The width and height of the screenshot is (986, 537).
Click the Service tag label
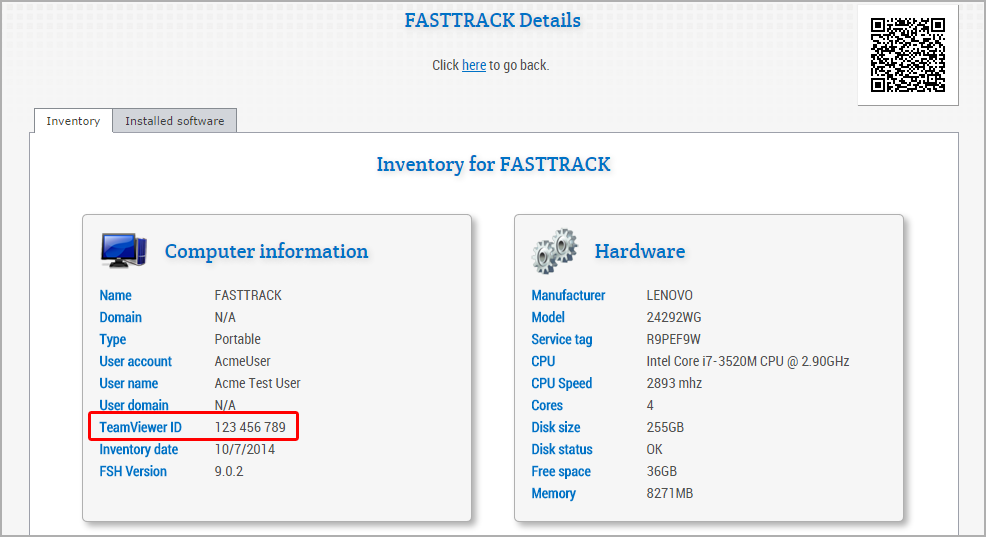(x=562, y=340)
